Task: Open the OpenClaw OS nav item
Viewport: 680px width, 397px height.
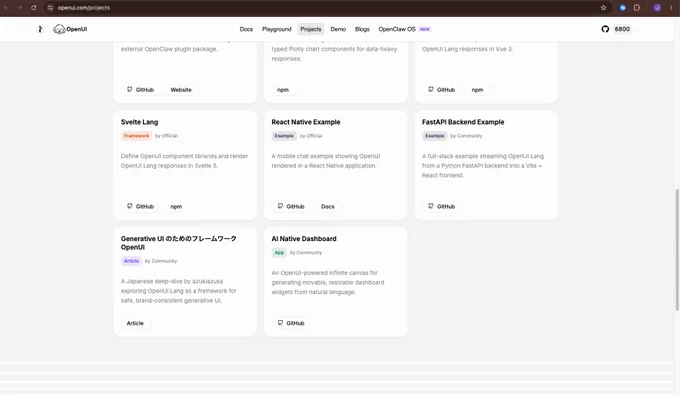Action: pyautogui.click(x=404, y=29)
